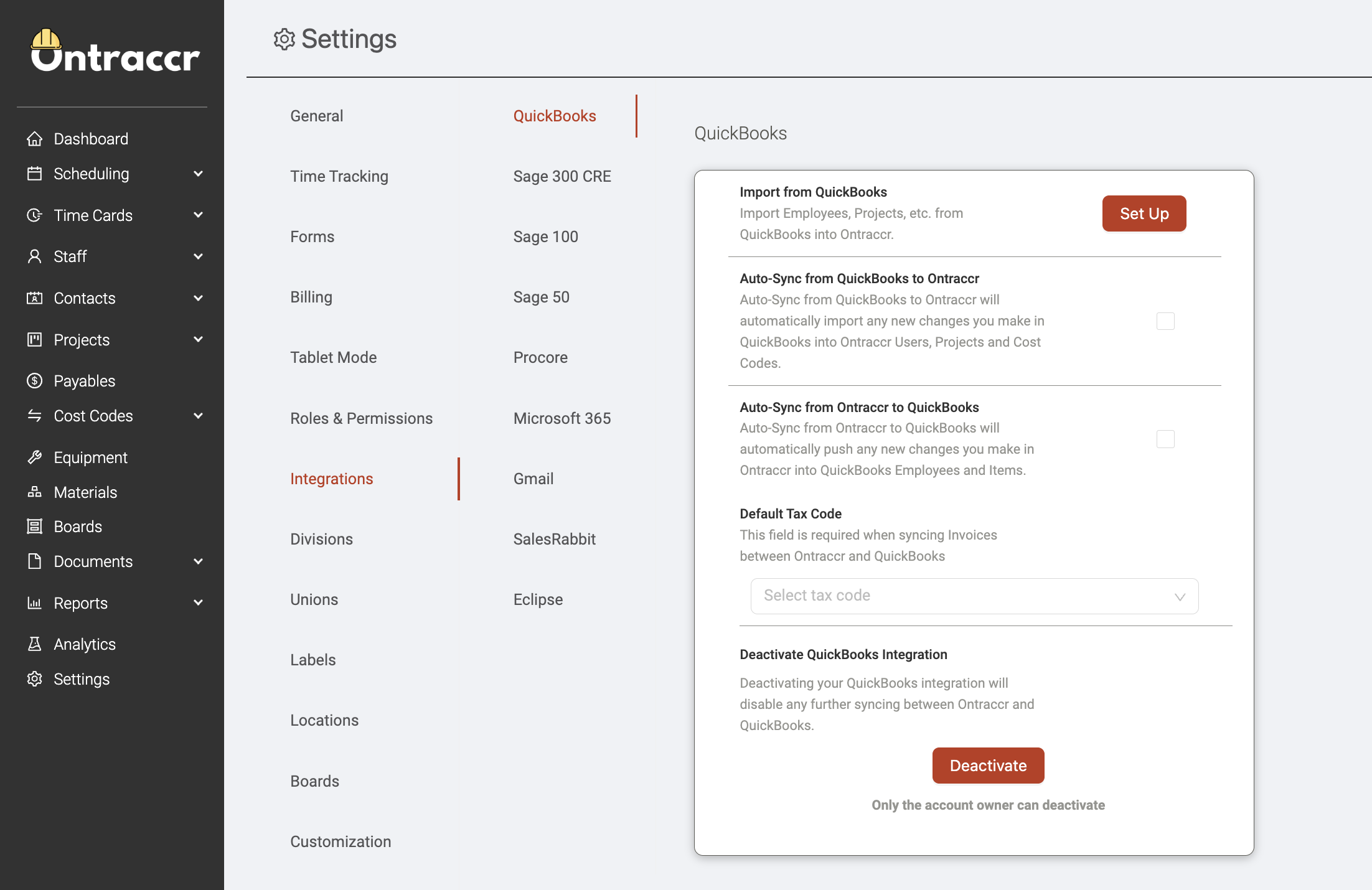Click the 'Import from QuickBooks' heading

click(x=813, y=192)
